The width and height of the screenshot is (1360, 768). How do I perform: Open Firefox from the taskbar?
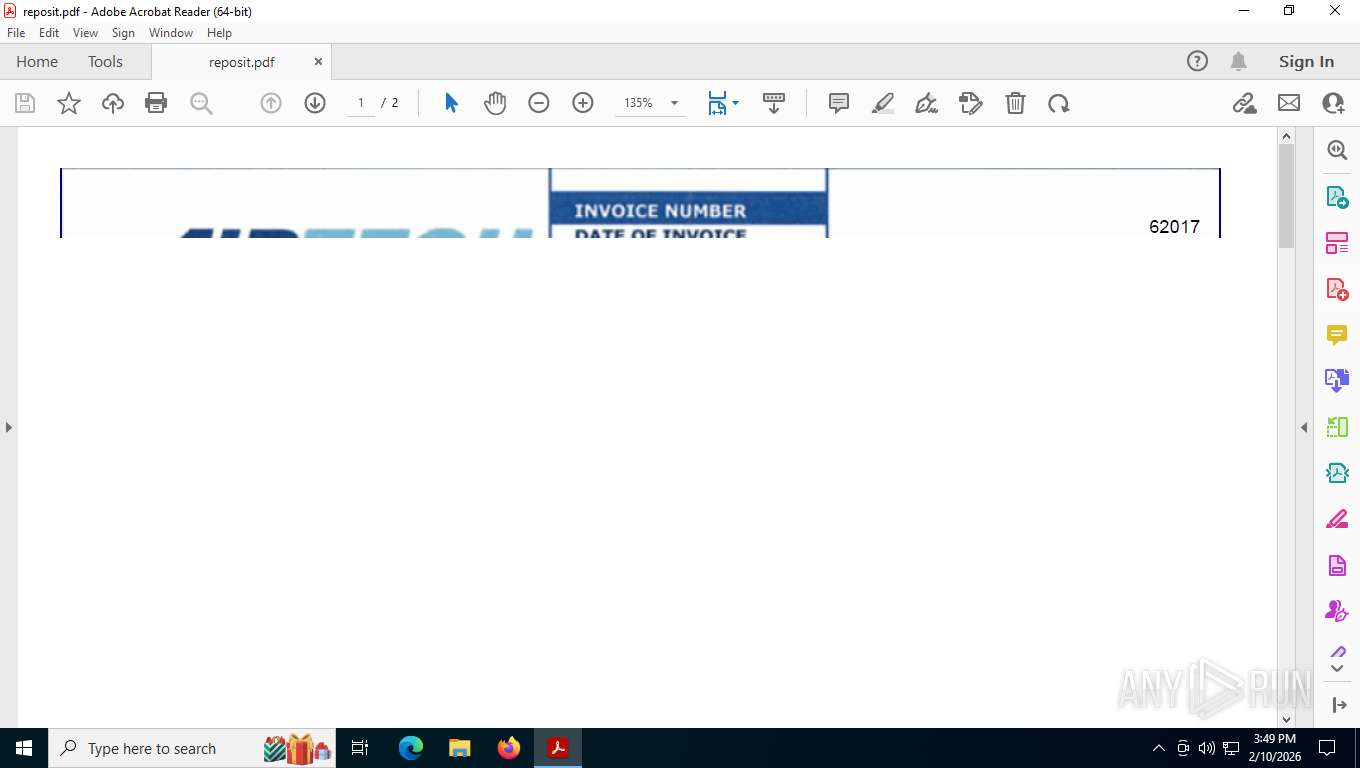pos(509,748)
